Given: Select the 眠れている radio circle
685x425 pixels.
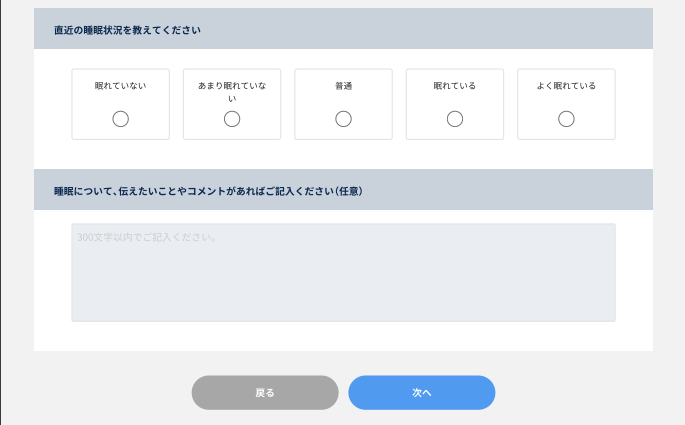Looking at the screenshot, I should coord(455,119).
